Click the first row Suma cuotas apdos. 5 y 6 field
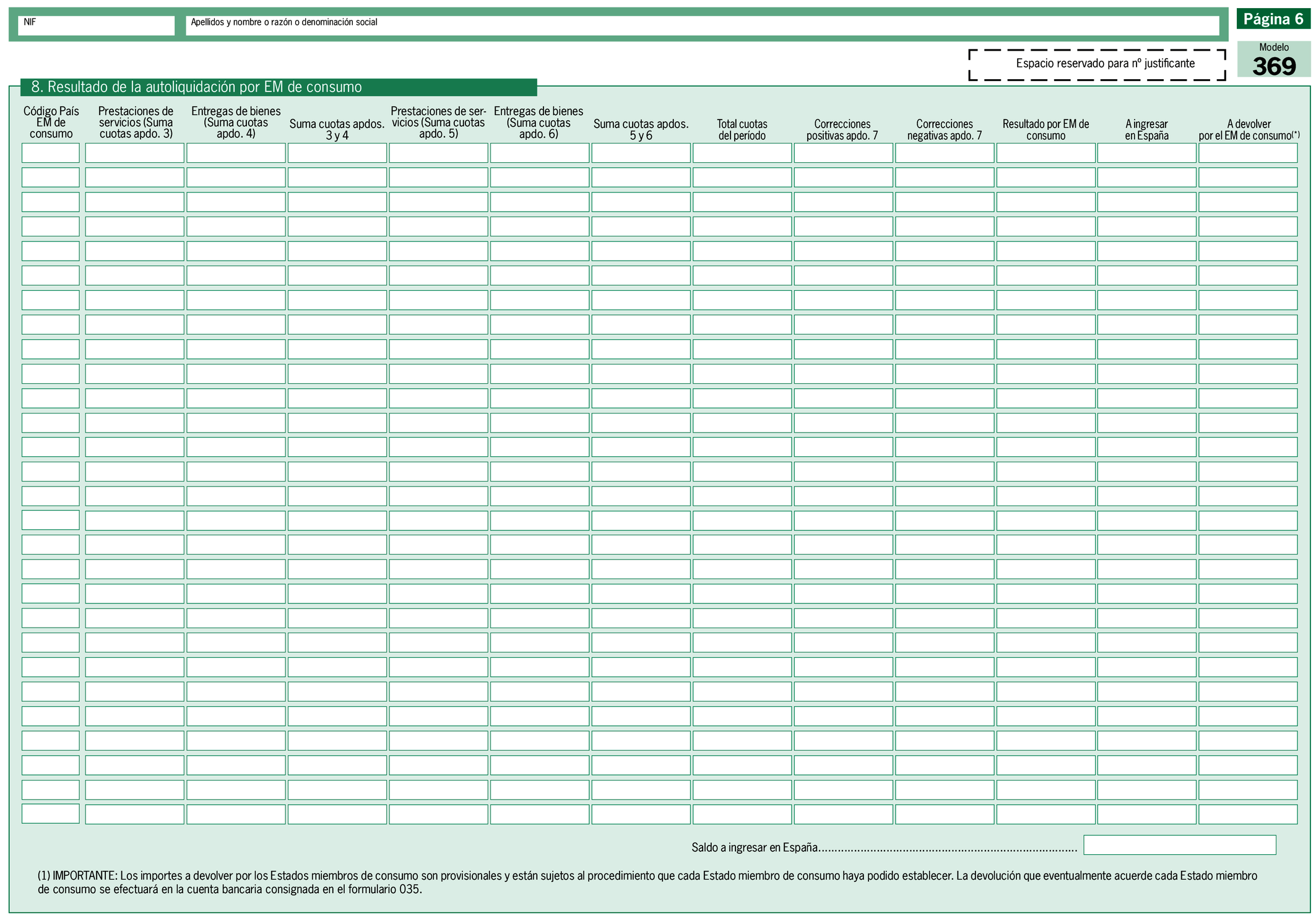 [x=641, y=153]
